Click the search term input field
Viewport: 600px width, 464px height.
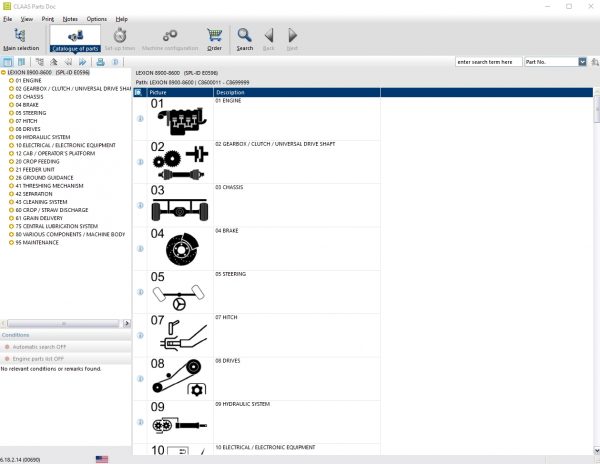click(x=488, y=62)
